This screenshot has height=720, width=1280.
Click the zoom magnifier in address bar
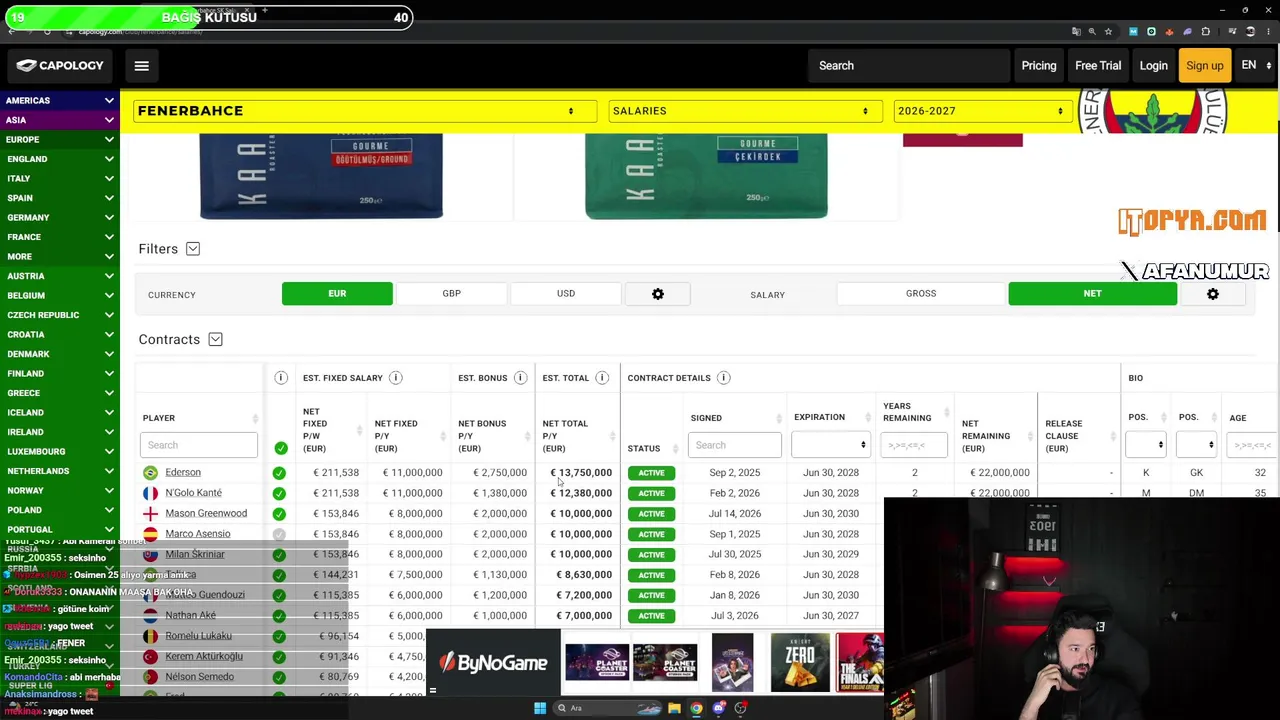coord(1092,32)
